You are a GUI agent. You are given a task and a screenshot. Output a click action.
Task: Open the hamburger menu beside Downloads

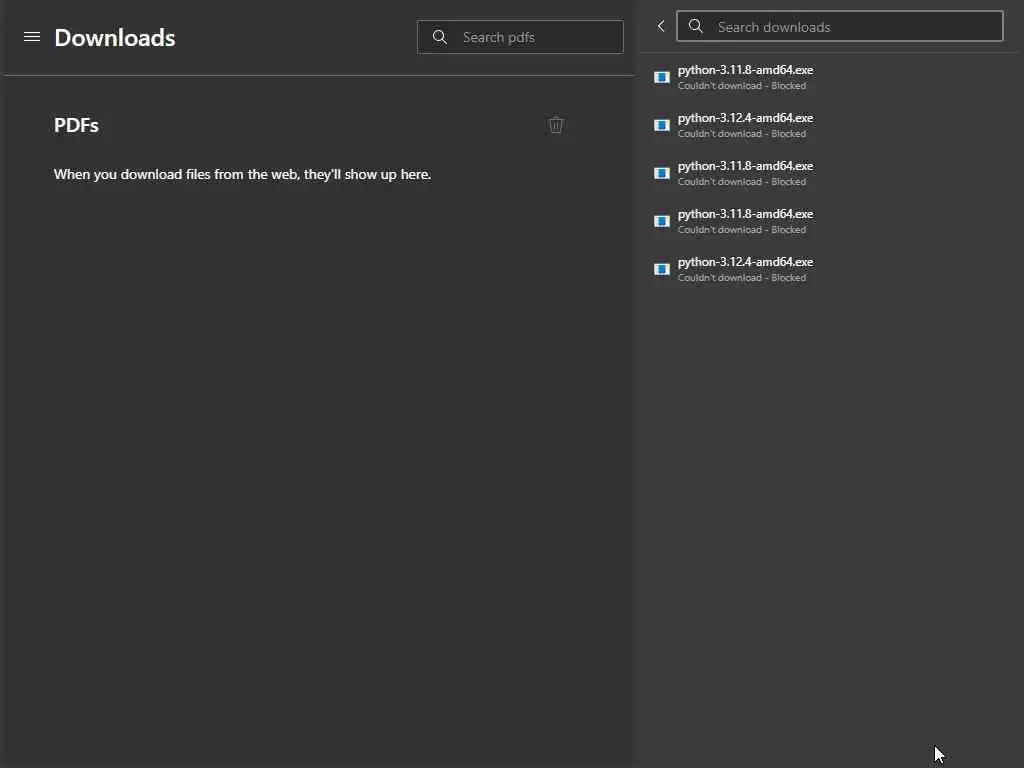[31, 37]
